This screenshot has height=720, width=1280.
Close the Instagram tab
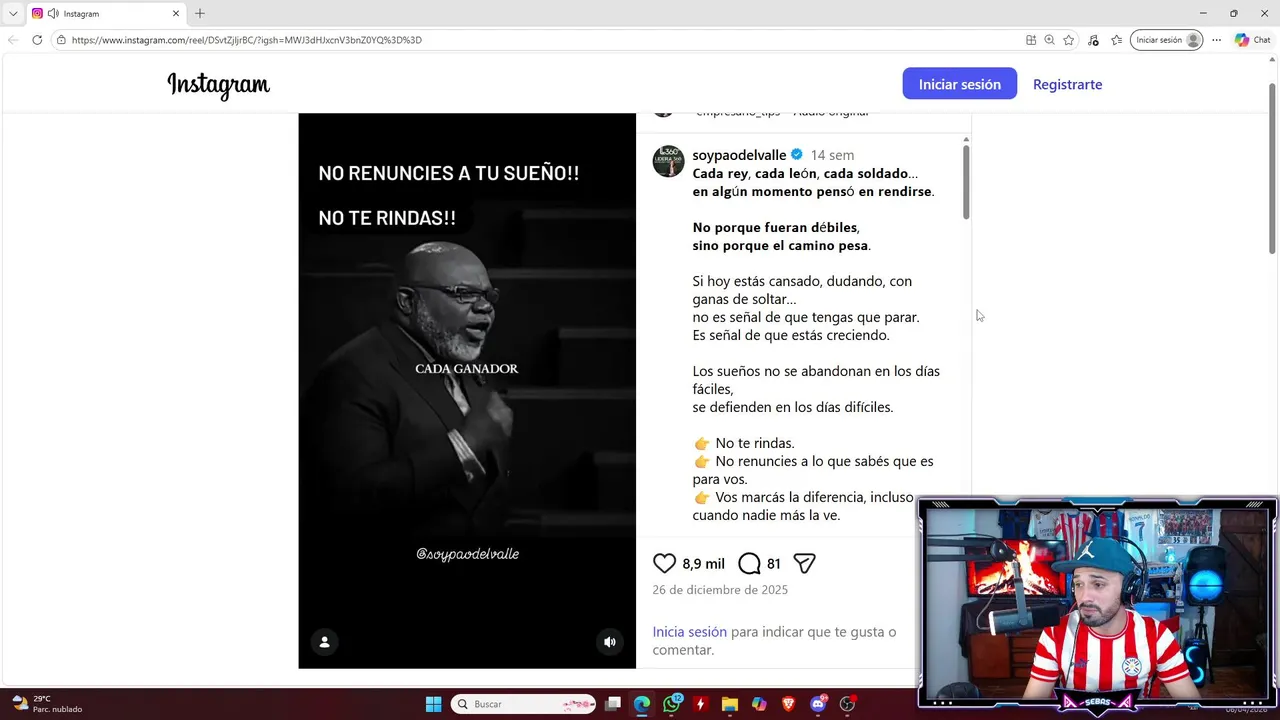[176, 14]
